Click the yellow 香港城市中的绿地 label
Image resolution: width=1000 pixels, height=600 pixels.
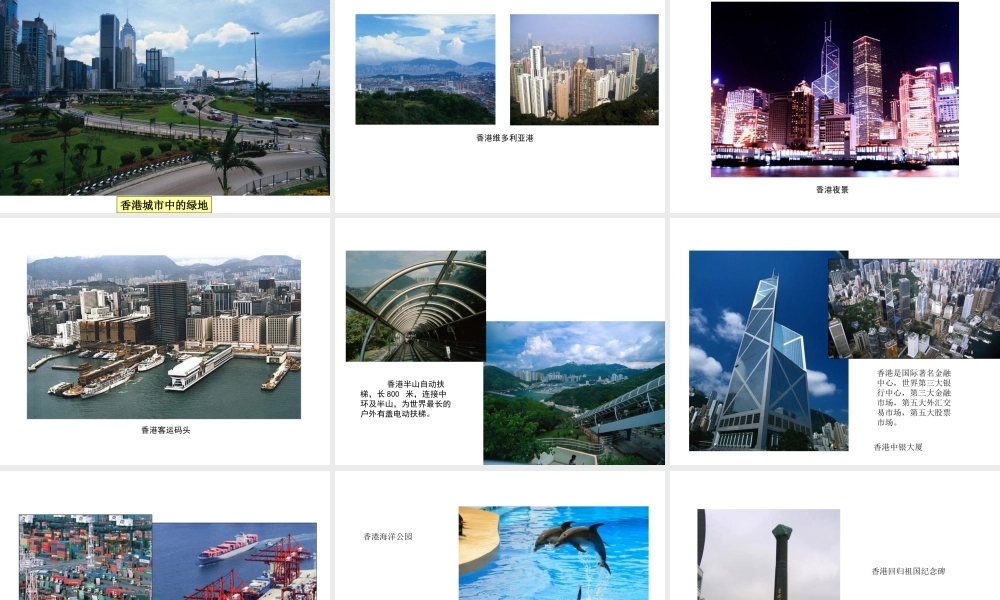(x=164, y=205)
